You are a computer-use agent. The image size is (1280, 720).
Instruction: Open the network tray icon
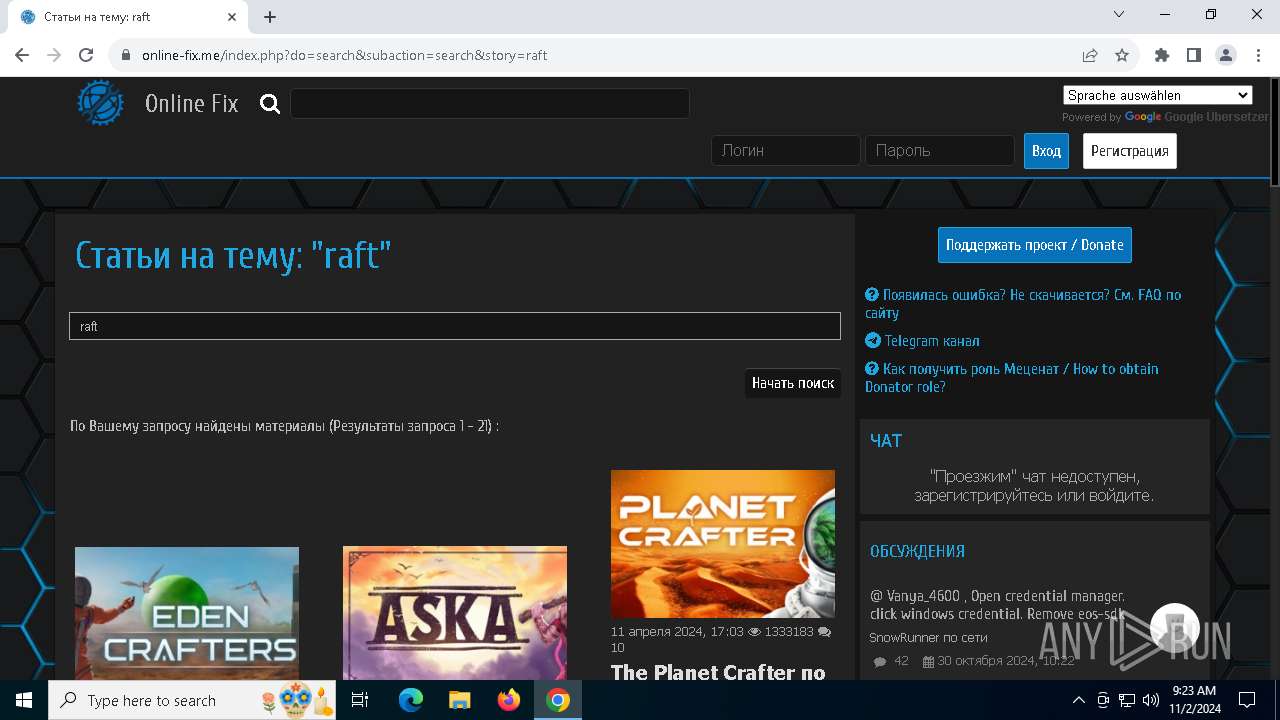[1127, 700]
